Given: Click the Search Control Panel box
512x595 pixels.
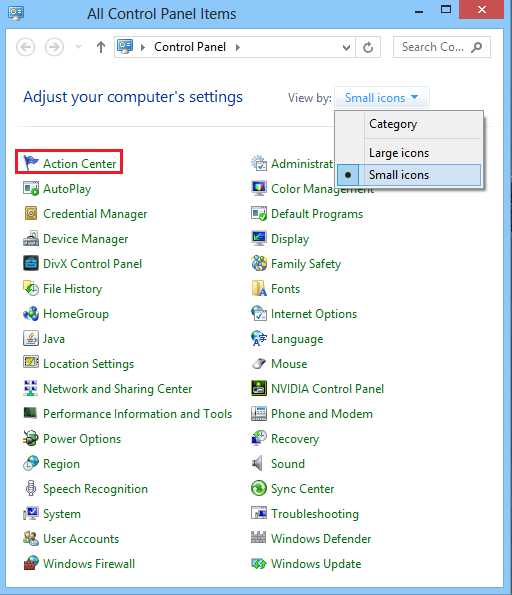Looking at the screenshot, I should coord(442,47).
